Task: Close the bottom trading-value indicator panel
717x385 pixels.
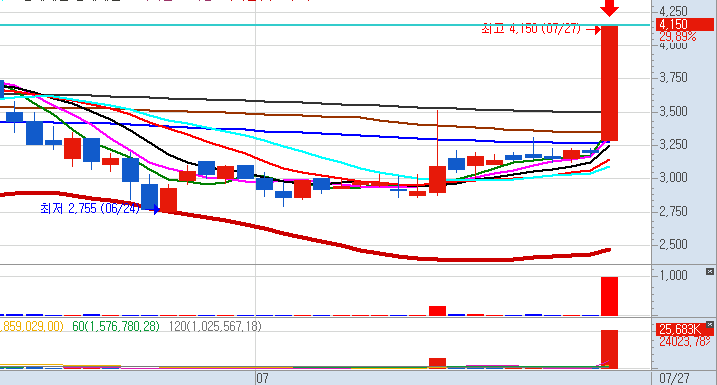Action: 709,325
